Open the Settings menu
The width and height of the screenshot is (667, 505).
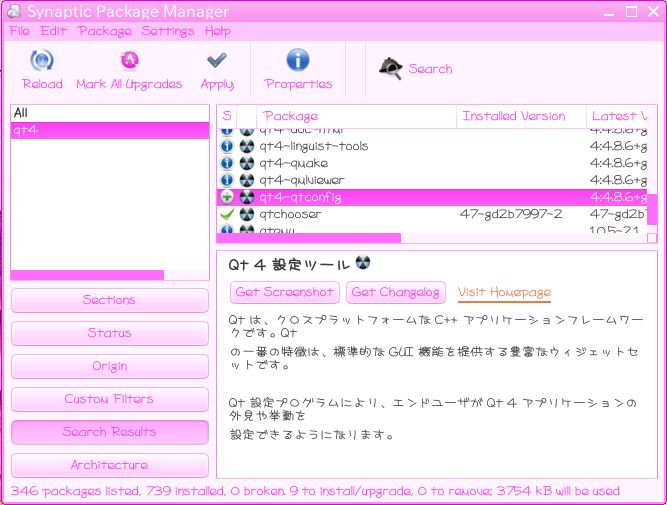point(168,31)
